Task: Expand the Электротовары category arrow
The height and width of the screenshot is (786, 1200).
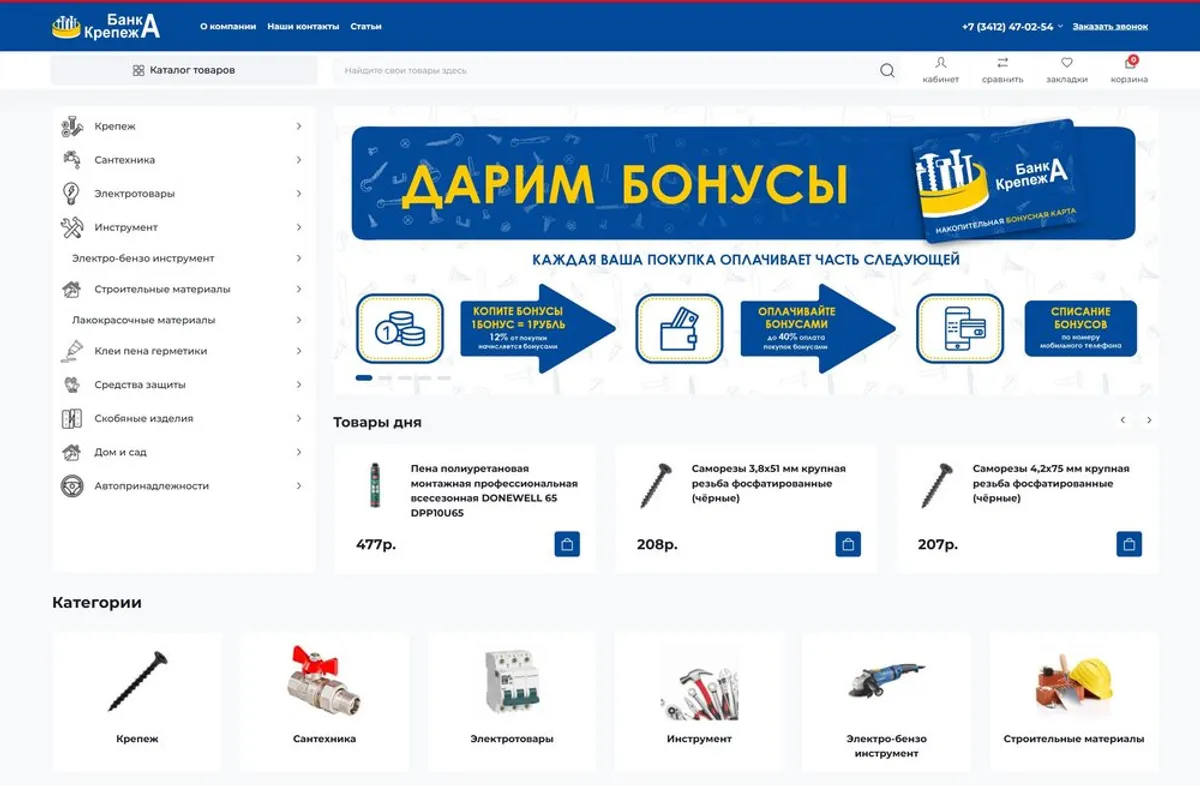Action: 299,193
